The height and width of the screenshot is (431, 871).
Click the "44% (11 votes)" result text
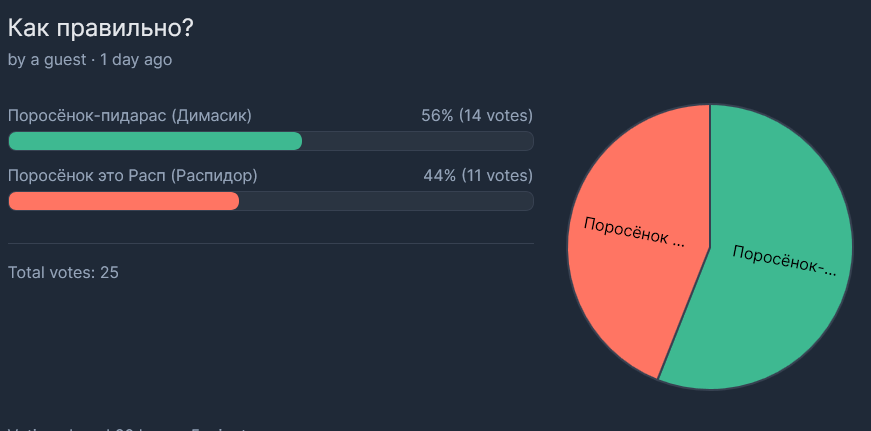point(478,176)
